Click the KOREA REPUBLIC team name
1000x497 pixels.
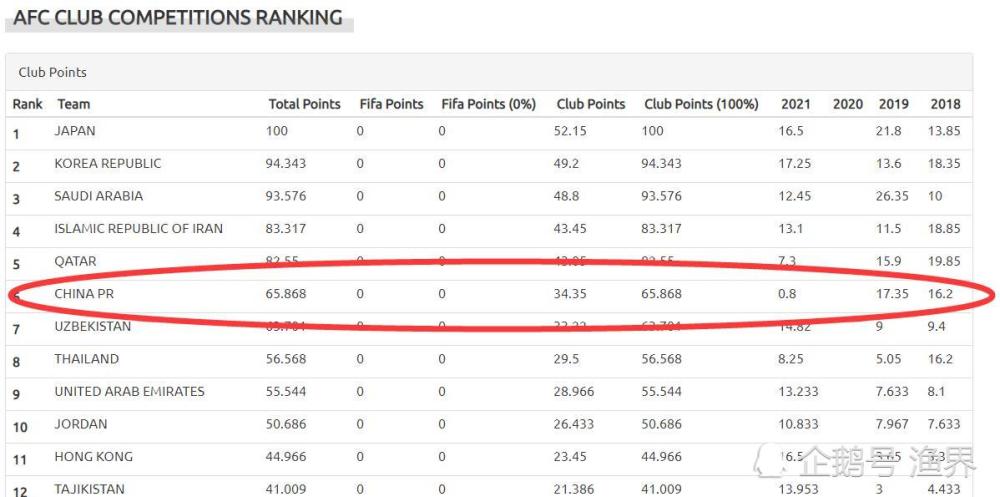click(x=108, y=163)
